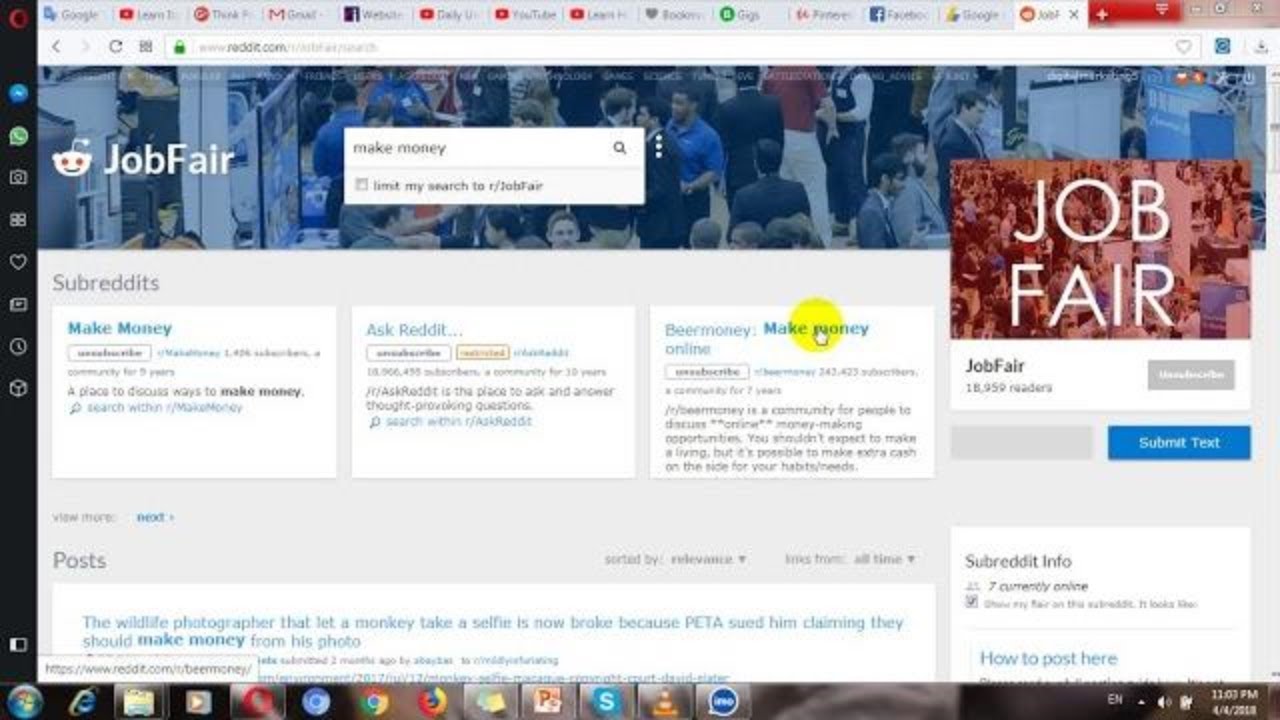1280x720 pixels.
Task: Click the JOB FAIR sidebar banner image
Action: [x=1100, y=249]
